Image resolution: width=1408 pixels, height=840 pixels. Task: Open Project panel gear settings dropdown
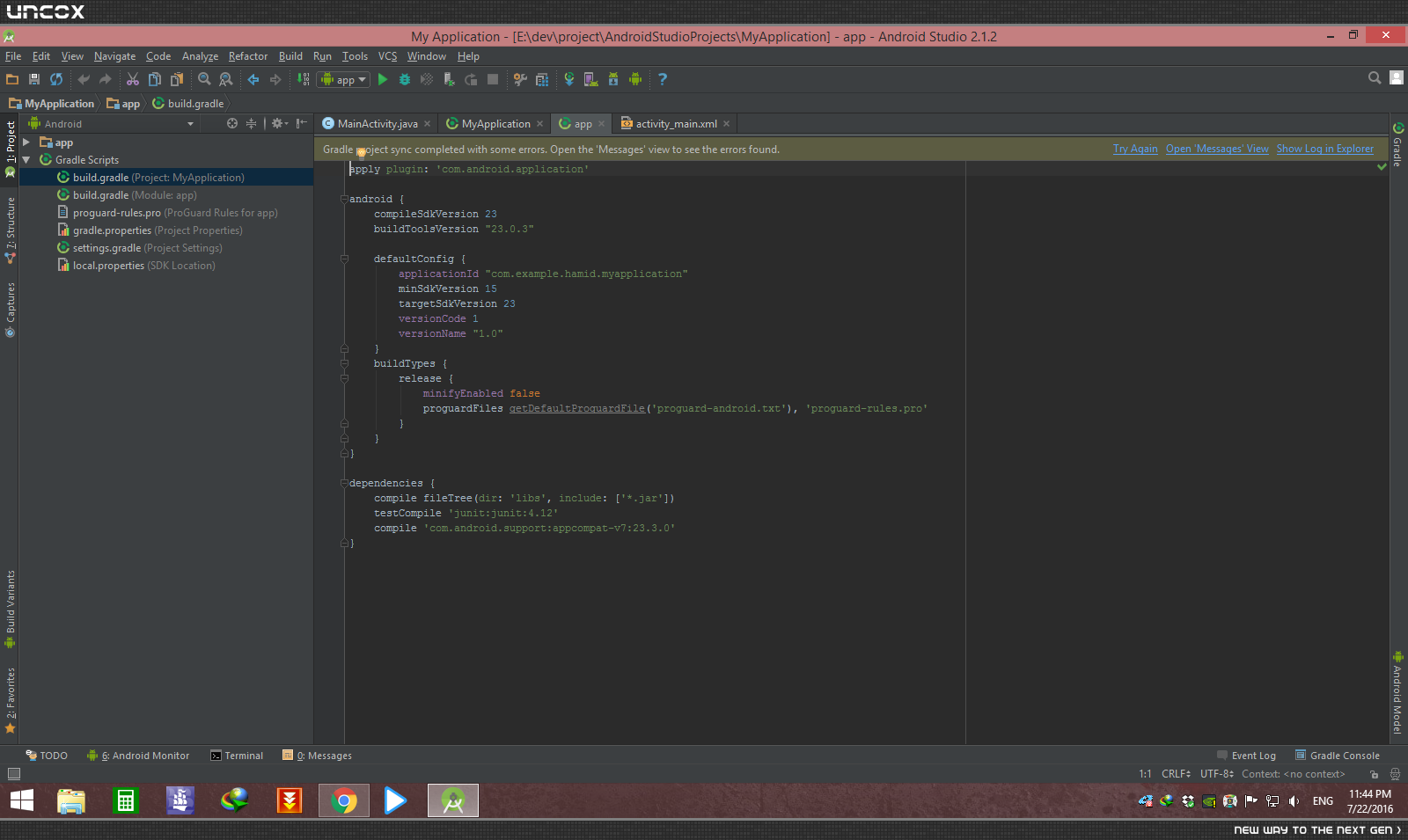point(280,124)
